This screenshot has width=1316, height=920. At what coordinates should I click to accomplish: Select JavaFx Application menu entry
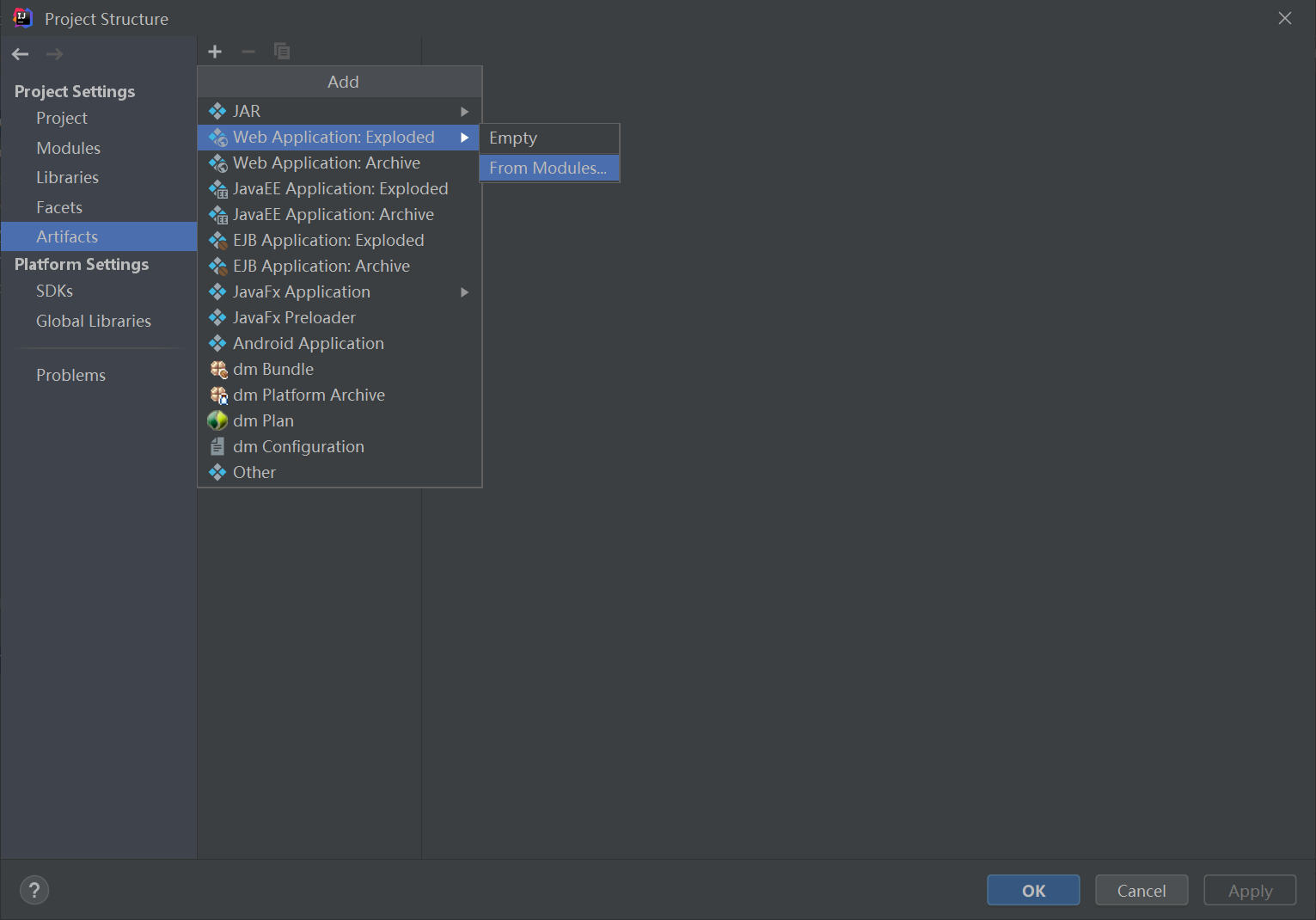(x=340, y=291)
